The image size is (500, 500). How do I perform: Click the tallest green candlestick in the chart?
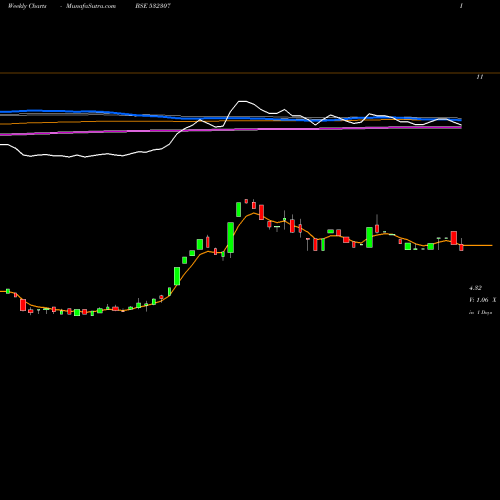231,238
